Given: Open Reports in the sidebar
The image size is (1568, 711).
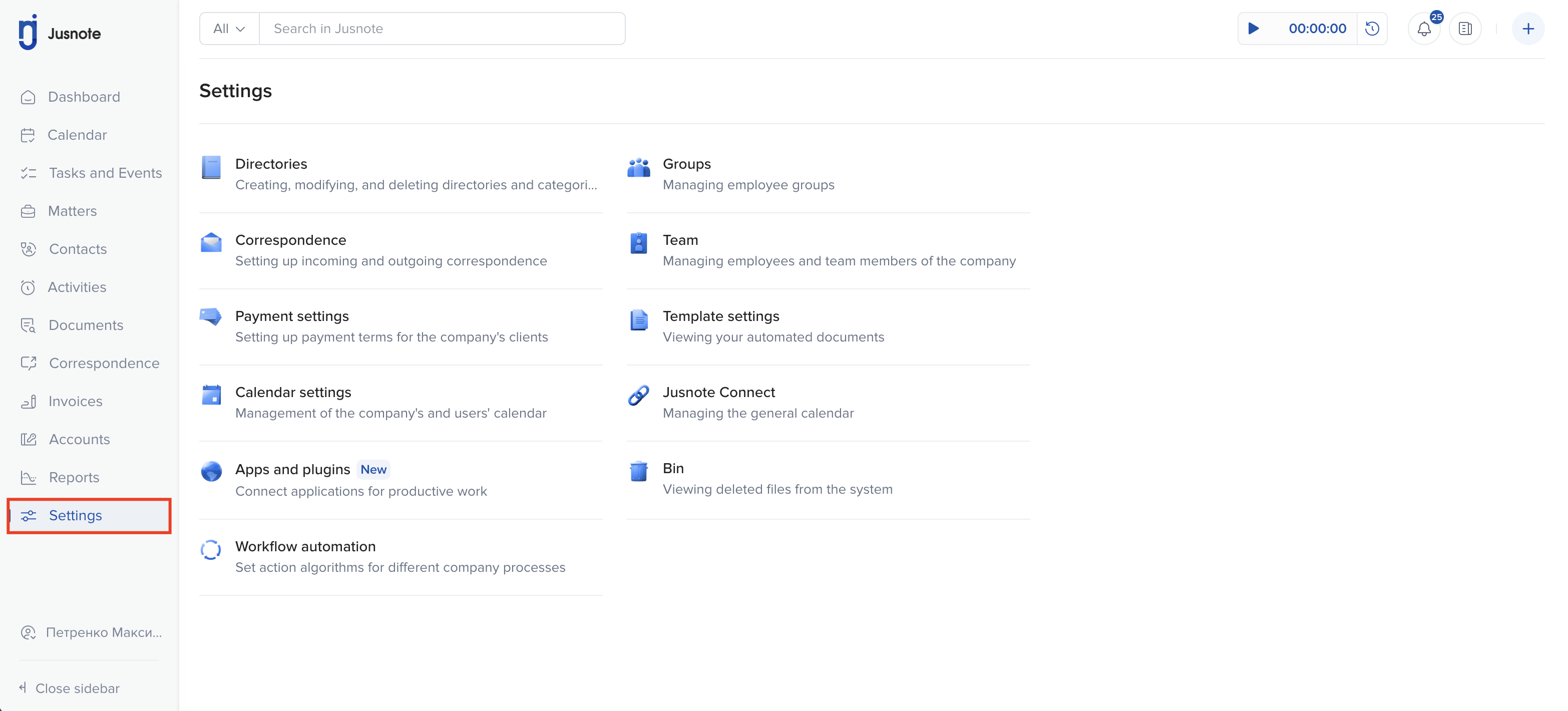Looking at the screenshot, I should 74,478.
